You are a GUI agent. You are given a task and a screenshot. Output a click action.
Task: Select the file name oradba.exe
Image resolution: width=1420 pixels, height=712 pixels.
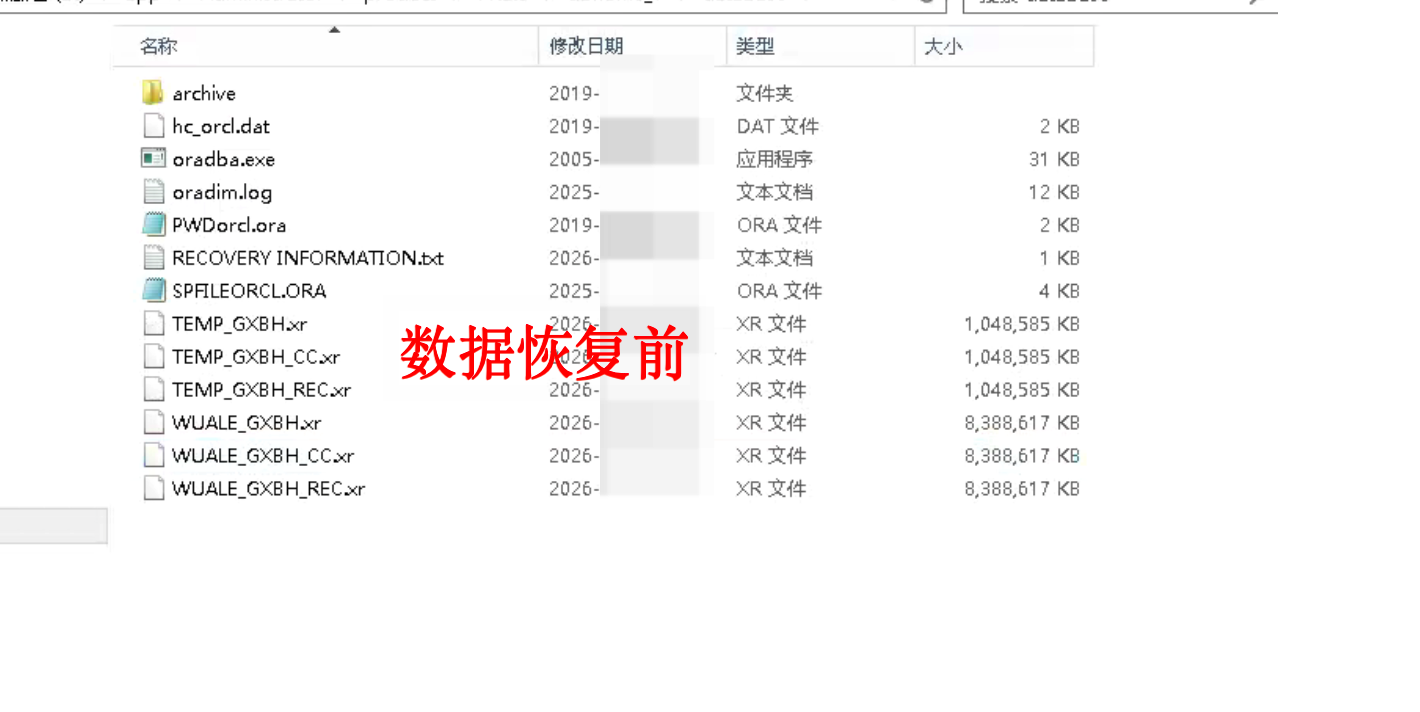(223, 159)
